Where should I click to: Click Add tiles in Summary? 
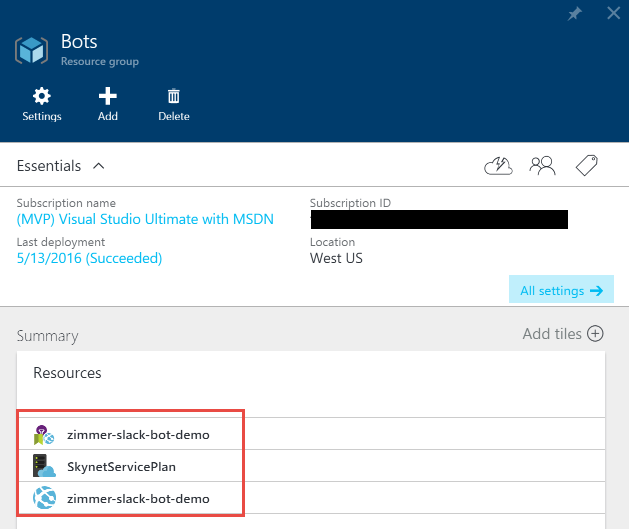coord(563,334)
